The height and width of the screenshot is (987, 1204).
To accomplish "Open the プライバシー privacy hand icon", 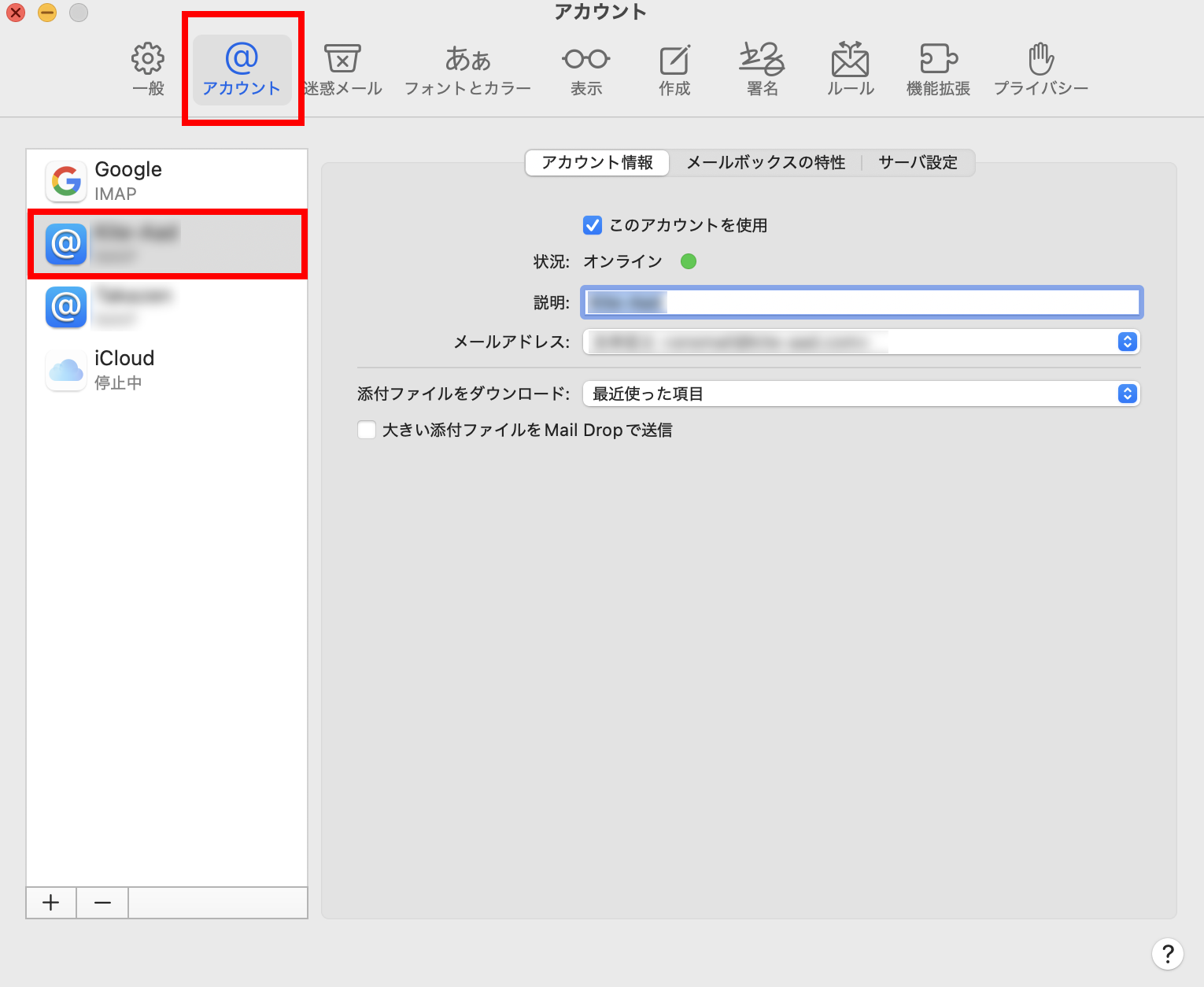I will [x=1040, y=69].
